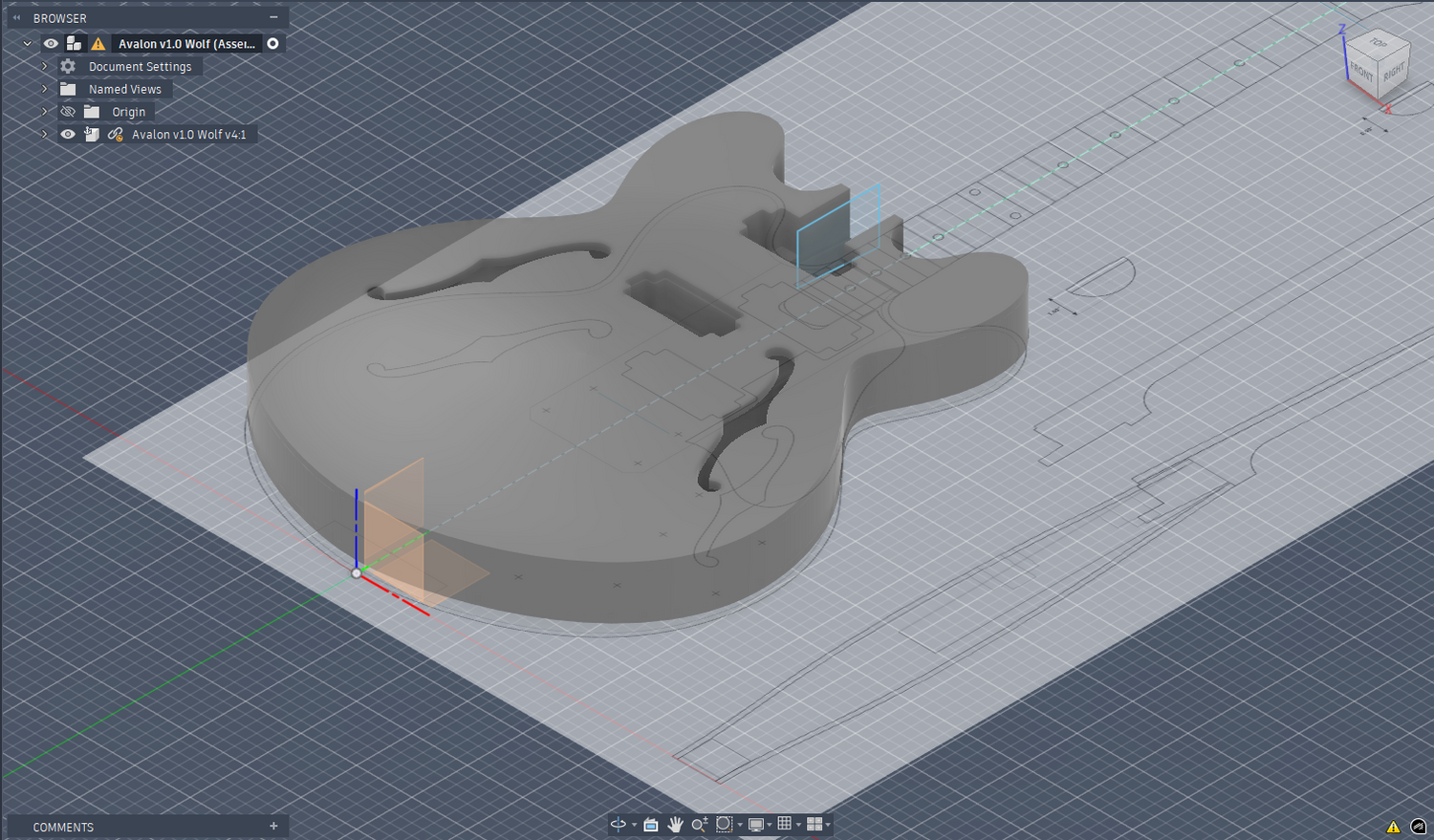This screenshot has height=840, width=1434.
Task: Click the Zoom Window fit icon
Action: click(x=724, y=824)
